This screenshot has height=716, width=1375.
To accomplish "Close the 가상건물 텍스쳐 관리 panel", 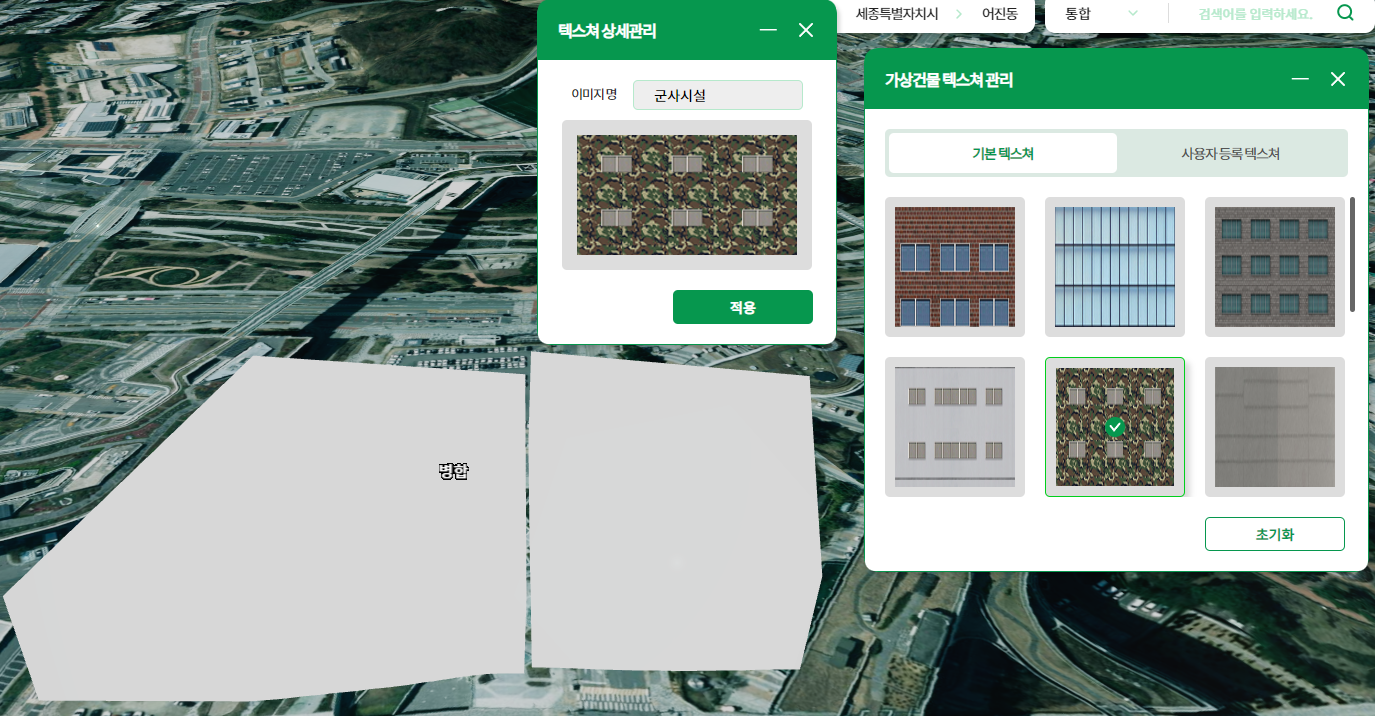I will (1338, 79).
